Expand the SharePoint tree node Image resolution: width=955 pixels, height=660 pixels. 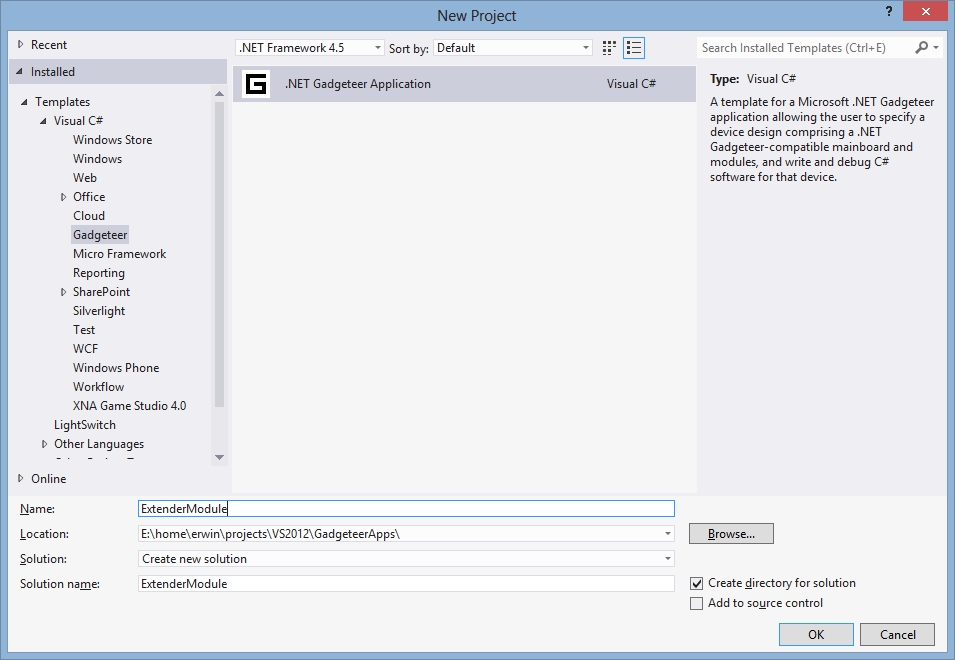63,292
